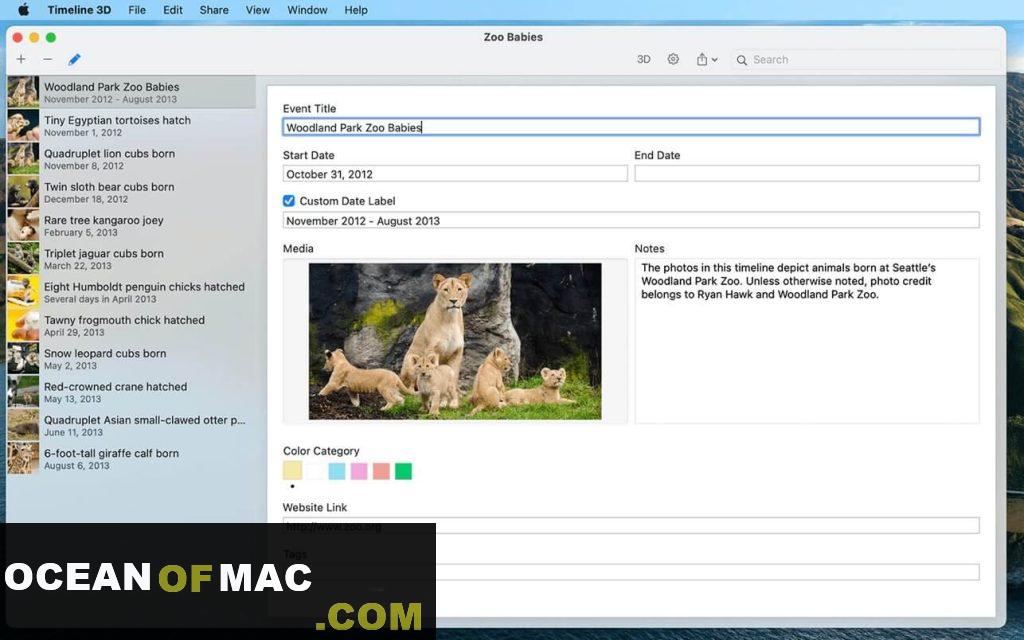Click the Twin sloth bear cubs thumbnail
Viewport: 1024px width, 640px height.
click(x=24, y=192)
